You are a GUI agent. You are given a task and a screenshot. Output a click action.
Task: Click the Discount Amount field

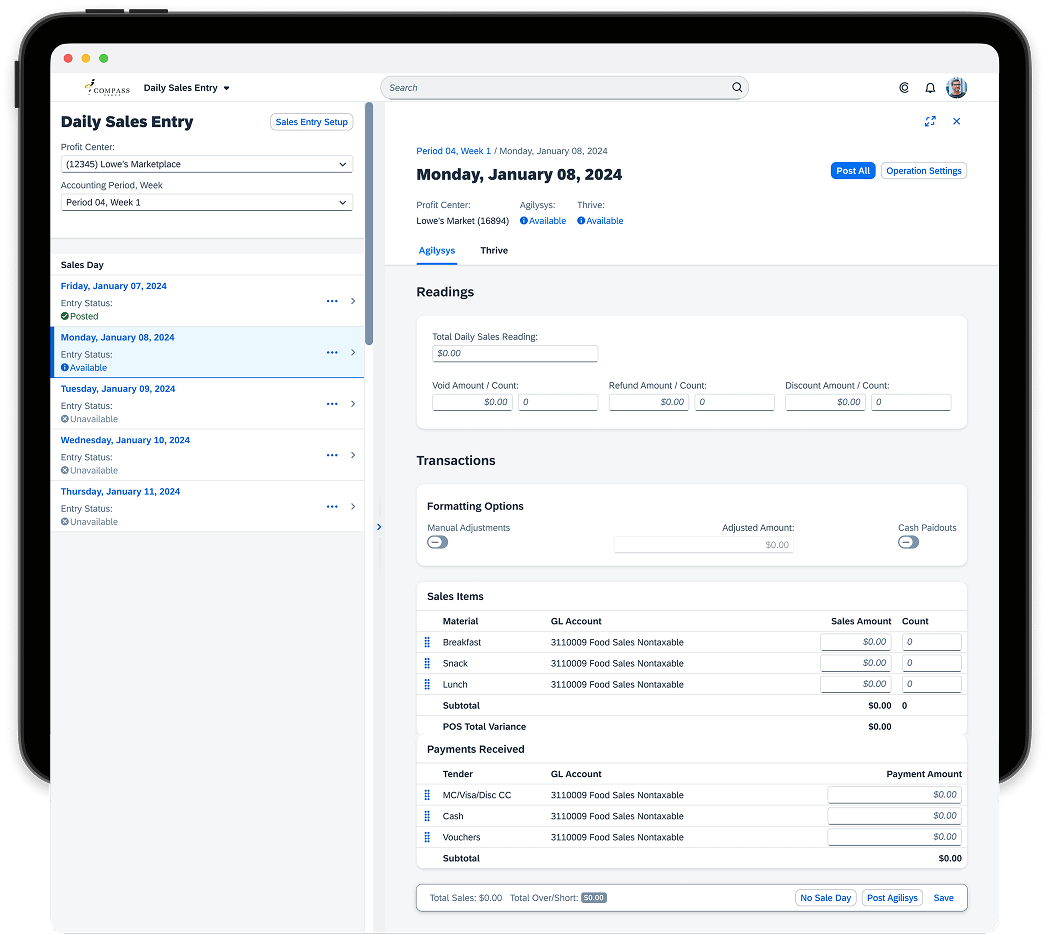[x=825, y=402]
